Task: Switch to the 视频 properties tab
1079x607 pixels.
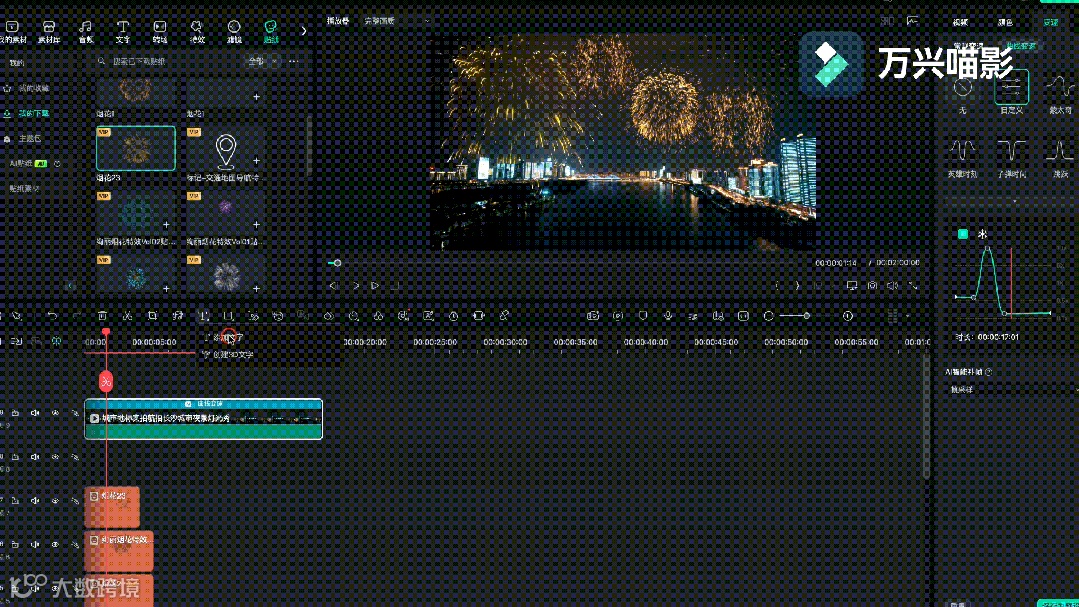Action: point(960,23)
